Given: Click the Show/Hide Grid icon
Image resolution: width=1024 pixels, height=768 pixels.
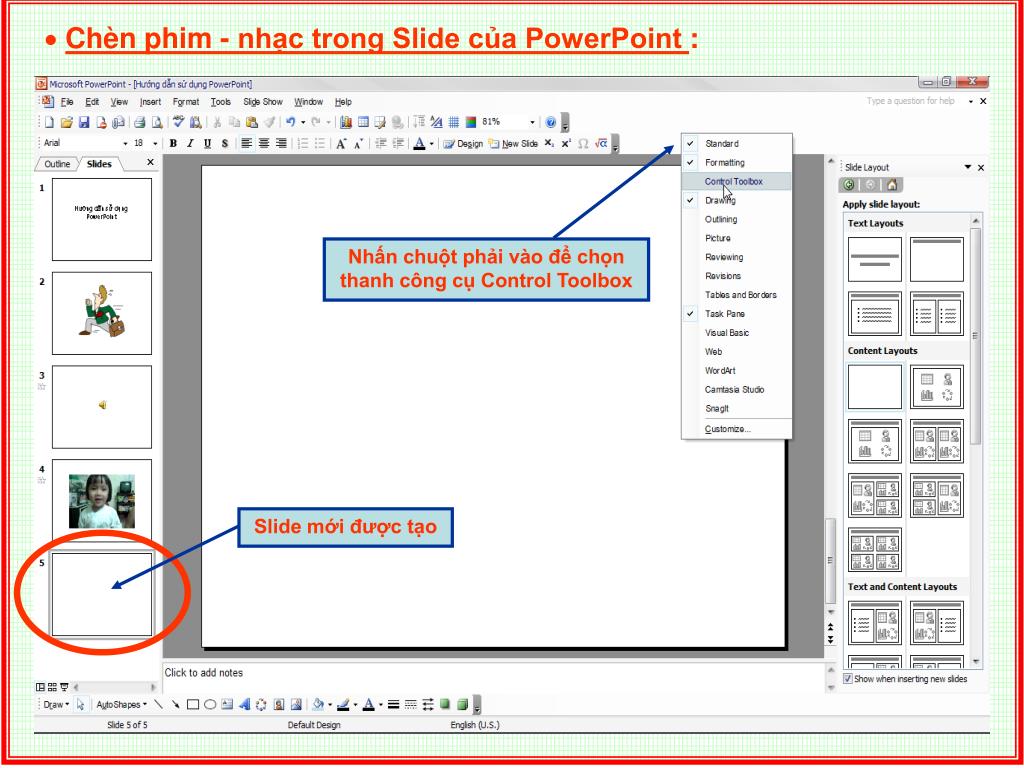Looking at the screenshot, I should pos(454,122).
